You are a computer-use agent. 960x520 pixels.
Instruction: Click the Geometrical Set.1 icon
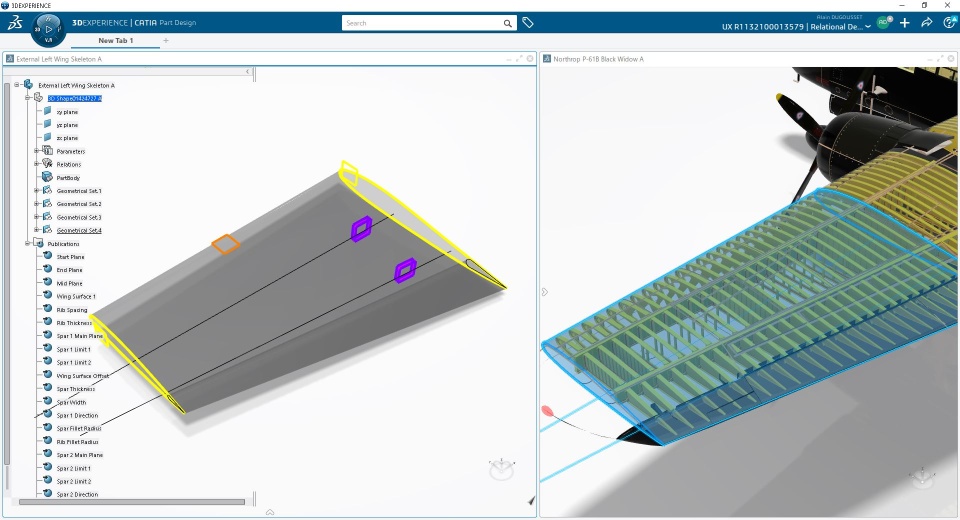point(47,190)
